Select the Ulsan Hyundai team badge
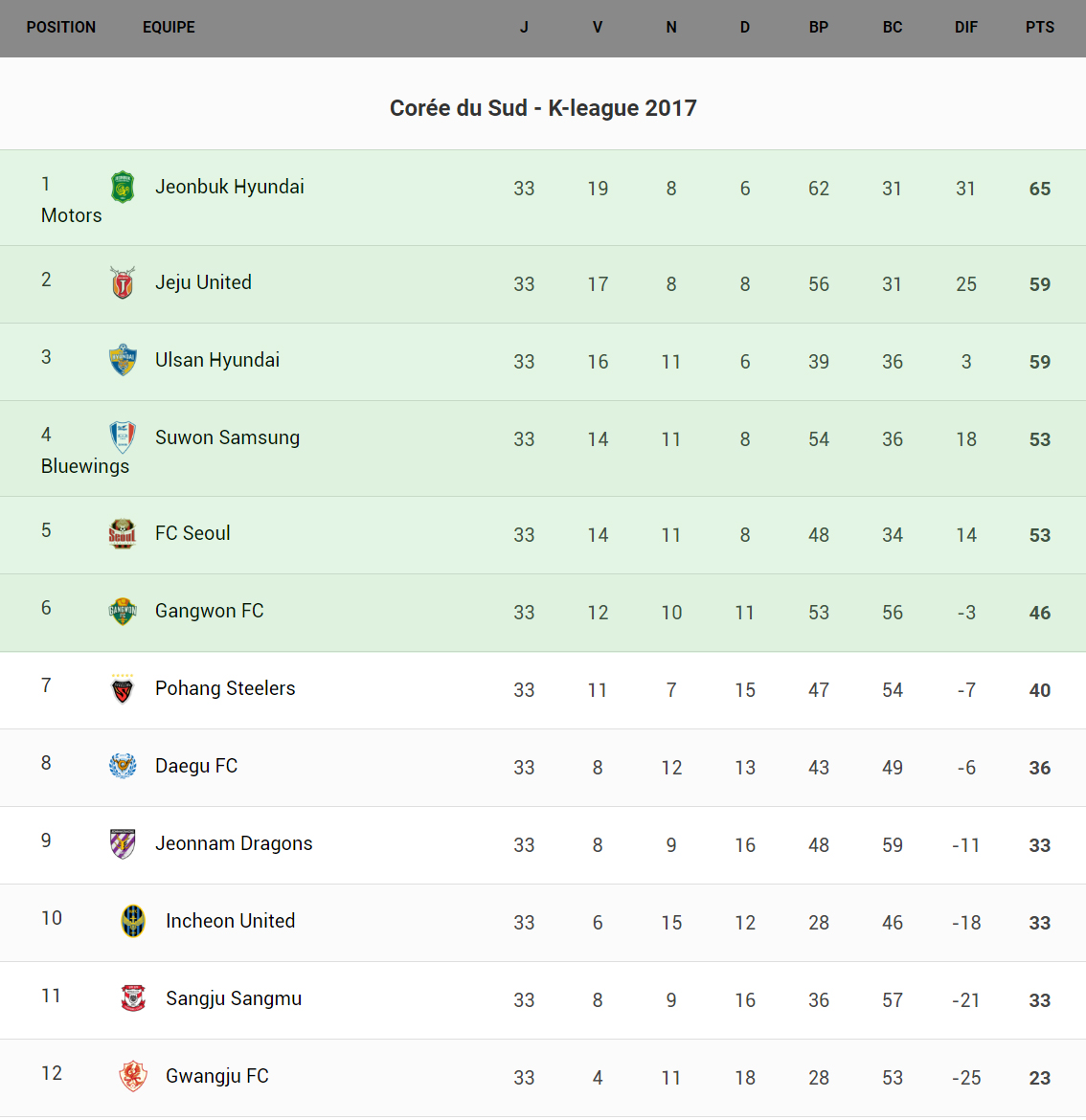This screenshot has width=1086, height=1120. point(123,360)
